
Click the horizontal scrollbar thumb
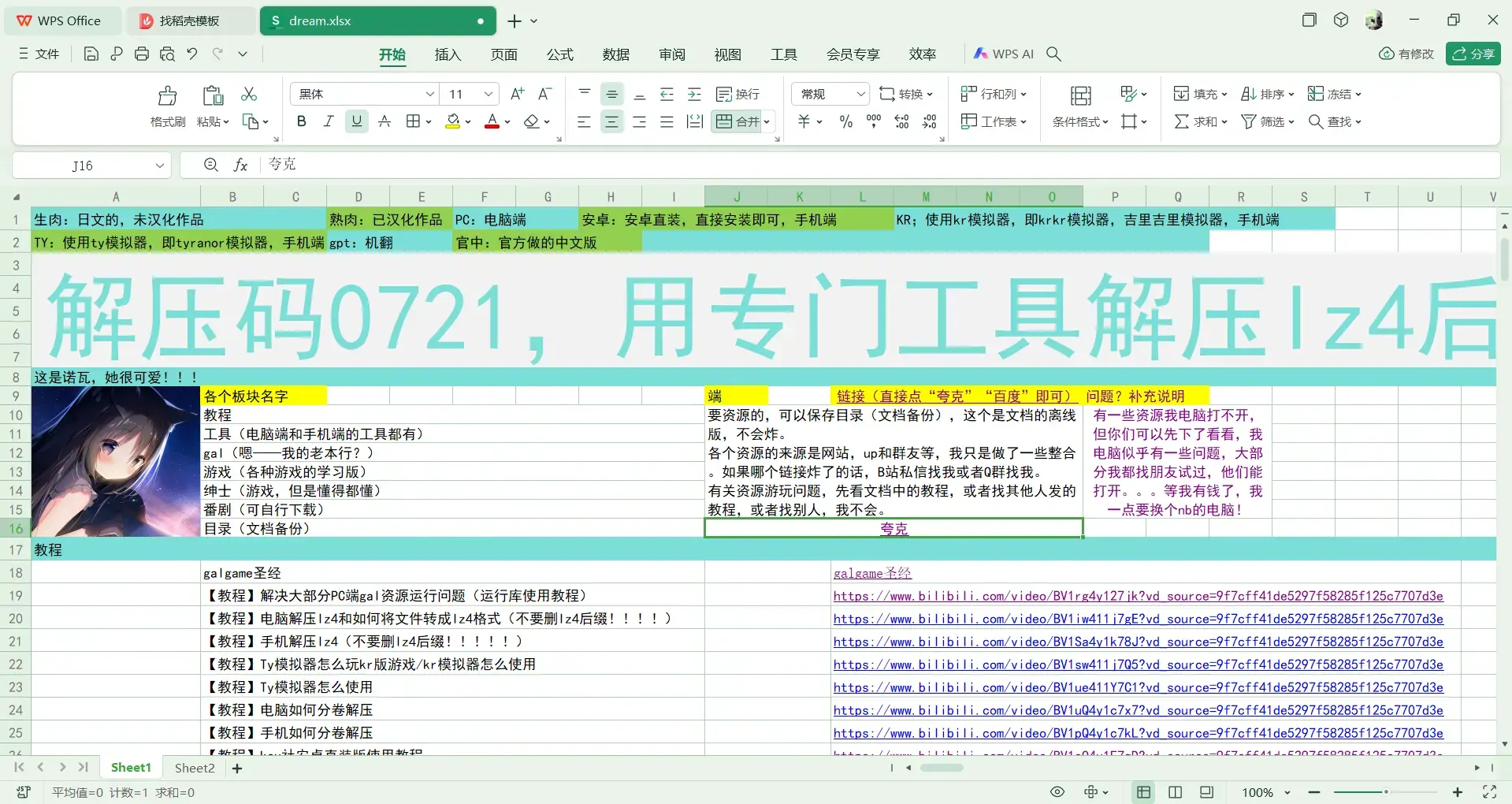[942, 768]
